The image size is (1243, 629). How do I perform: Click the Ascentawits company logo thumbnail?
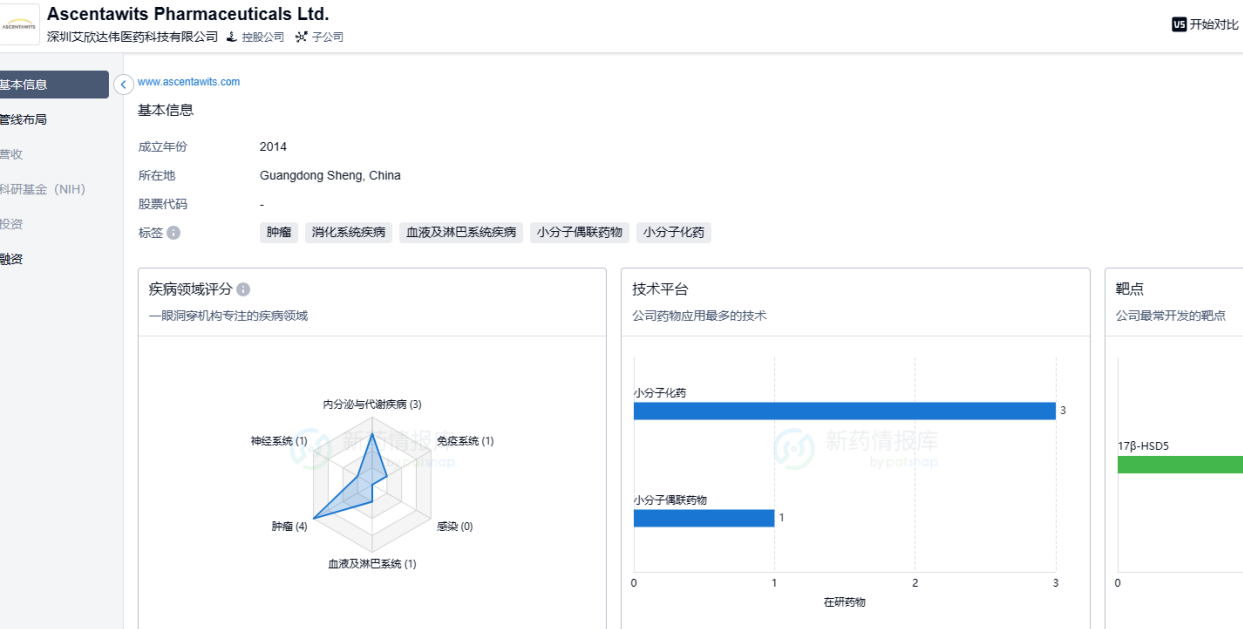pyautogui.click(x=20, y=24)
